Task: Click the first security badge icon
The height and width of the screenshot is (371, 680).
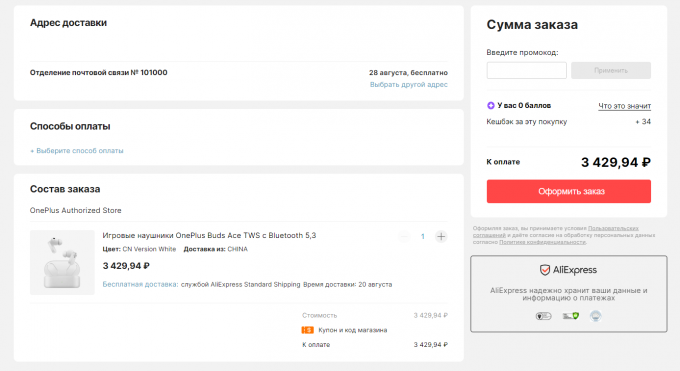Action: point(543,316)
